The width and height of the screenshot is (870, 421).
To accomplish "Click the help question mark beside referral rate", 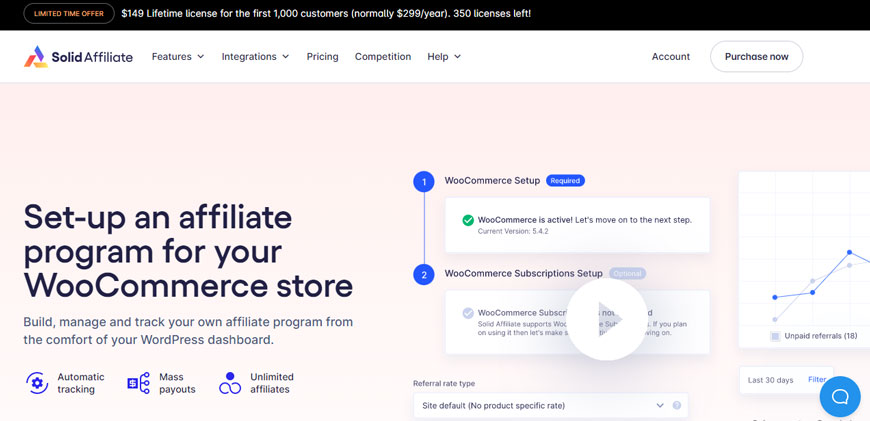I will pos(676,405).
